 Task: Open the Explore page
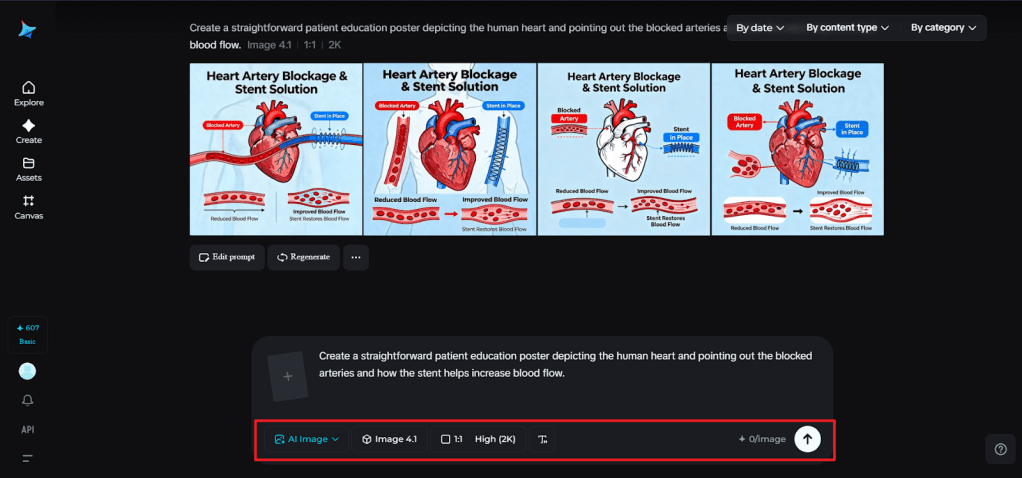[28, 94]
